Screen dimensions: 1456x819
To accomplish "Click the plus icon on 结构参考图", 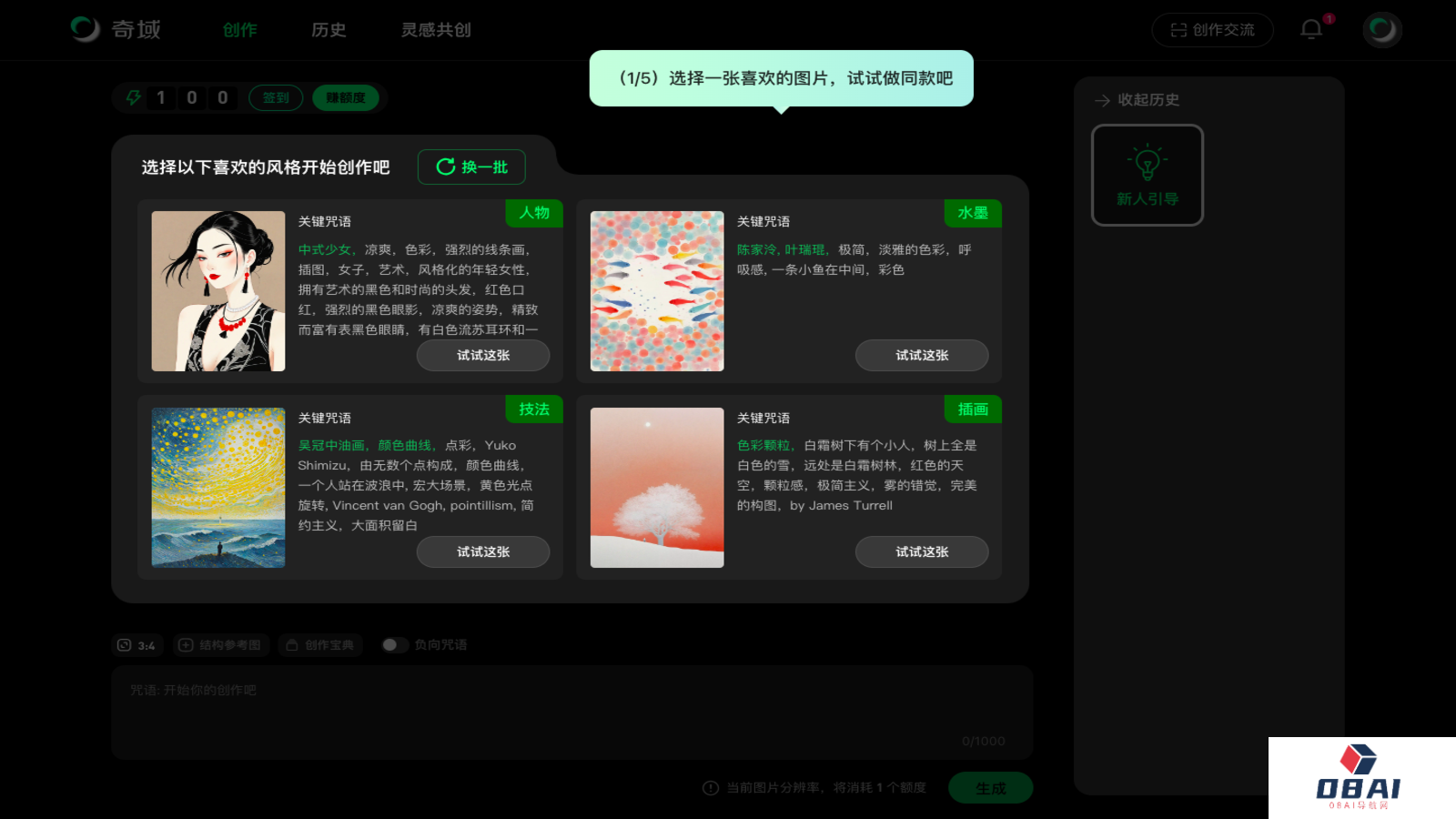I will [x=185, y=644].
